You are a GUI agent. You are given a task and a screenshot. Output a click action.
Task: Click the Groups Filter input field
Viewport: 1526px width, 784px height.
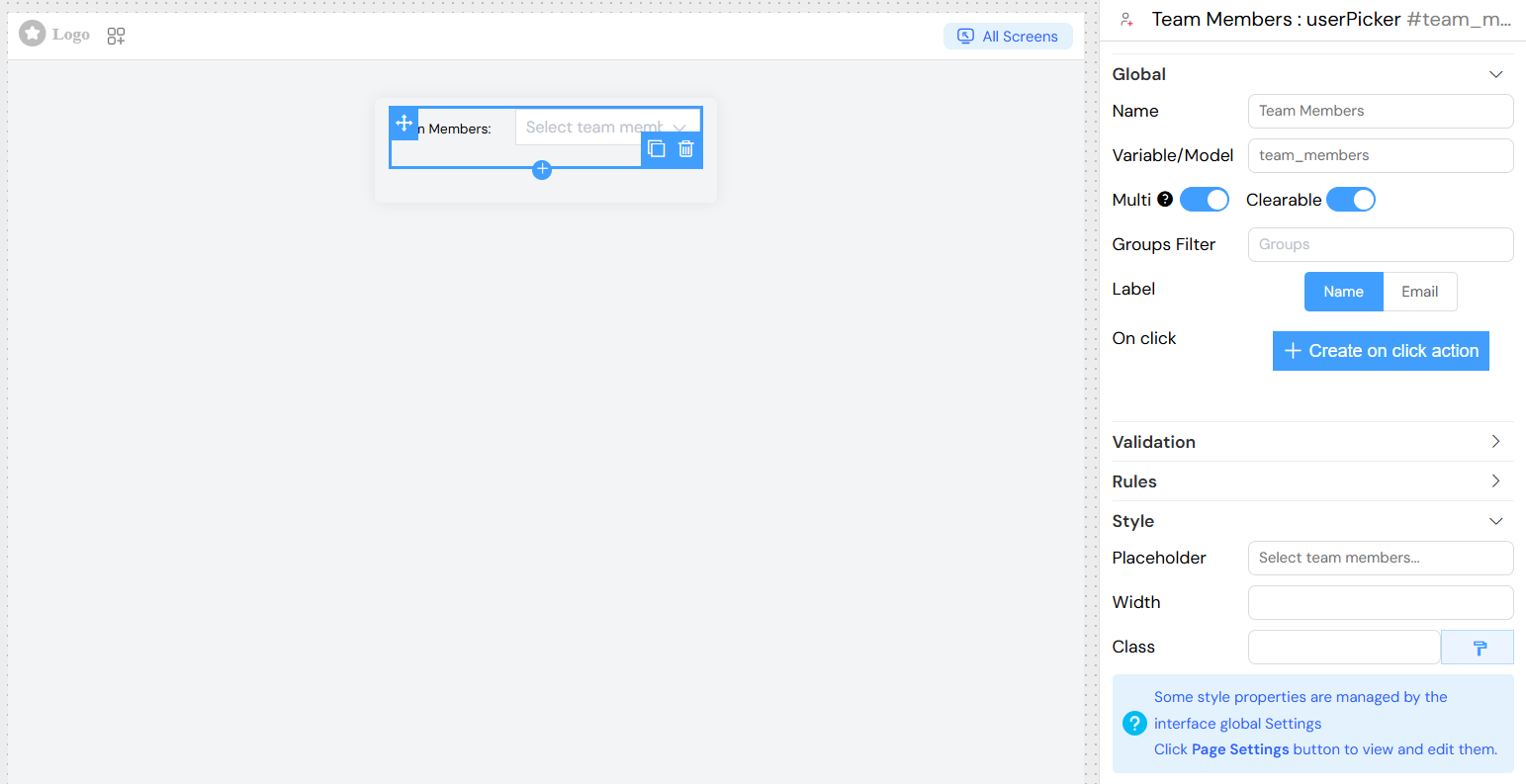pos(1381,244)
